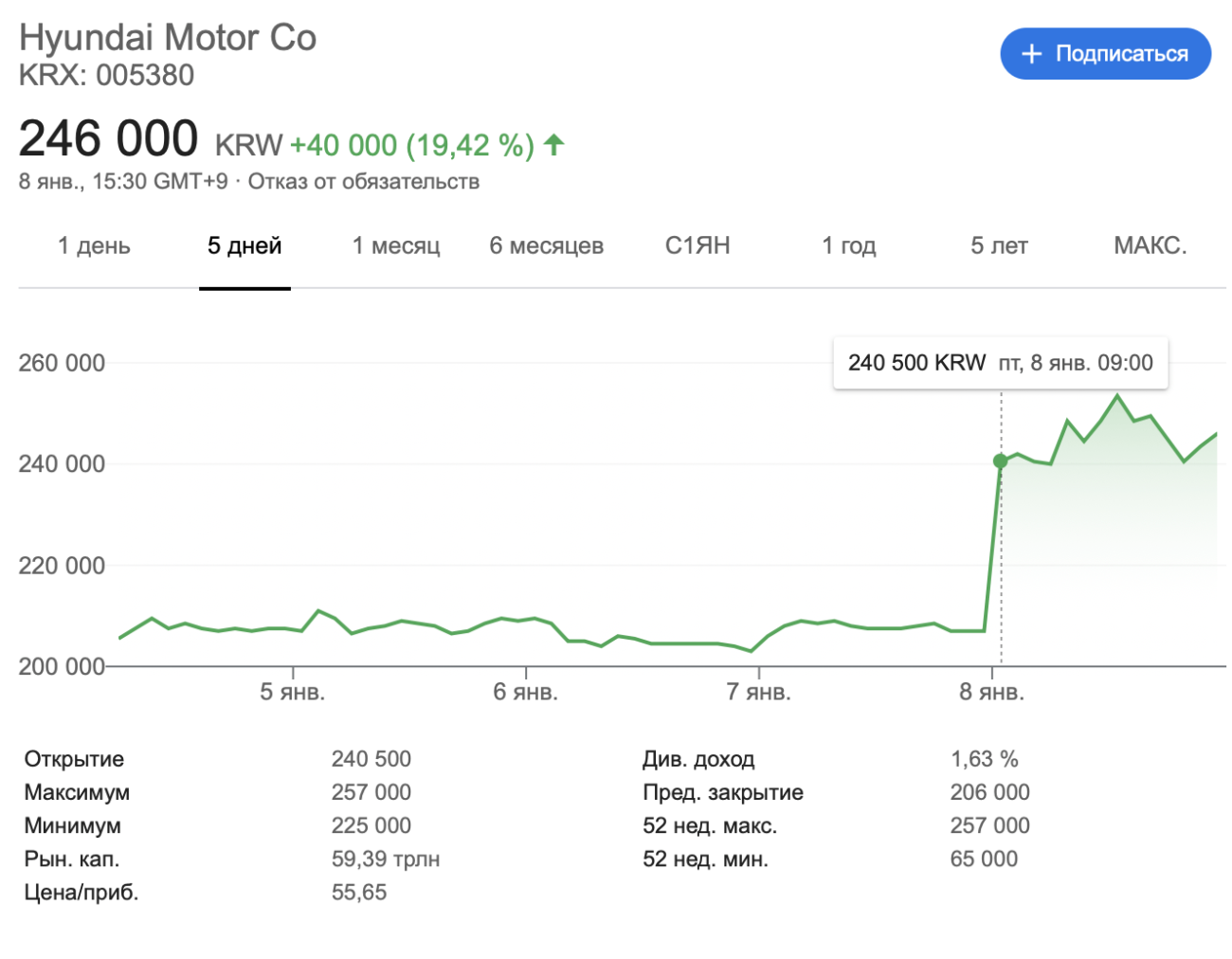Select the 5 дней range tab

click(245, 246)
